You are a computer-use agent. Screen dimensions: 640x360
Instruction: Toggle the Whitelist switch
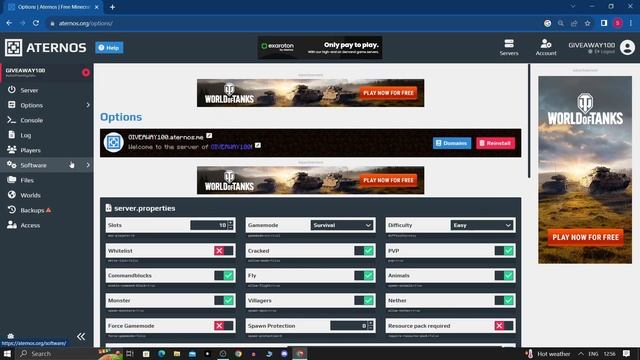224,251
